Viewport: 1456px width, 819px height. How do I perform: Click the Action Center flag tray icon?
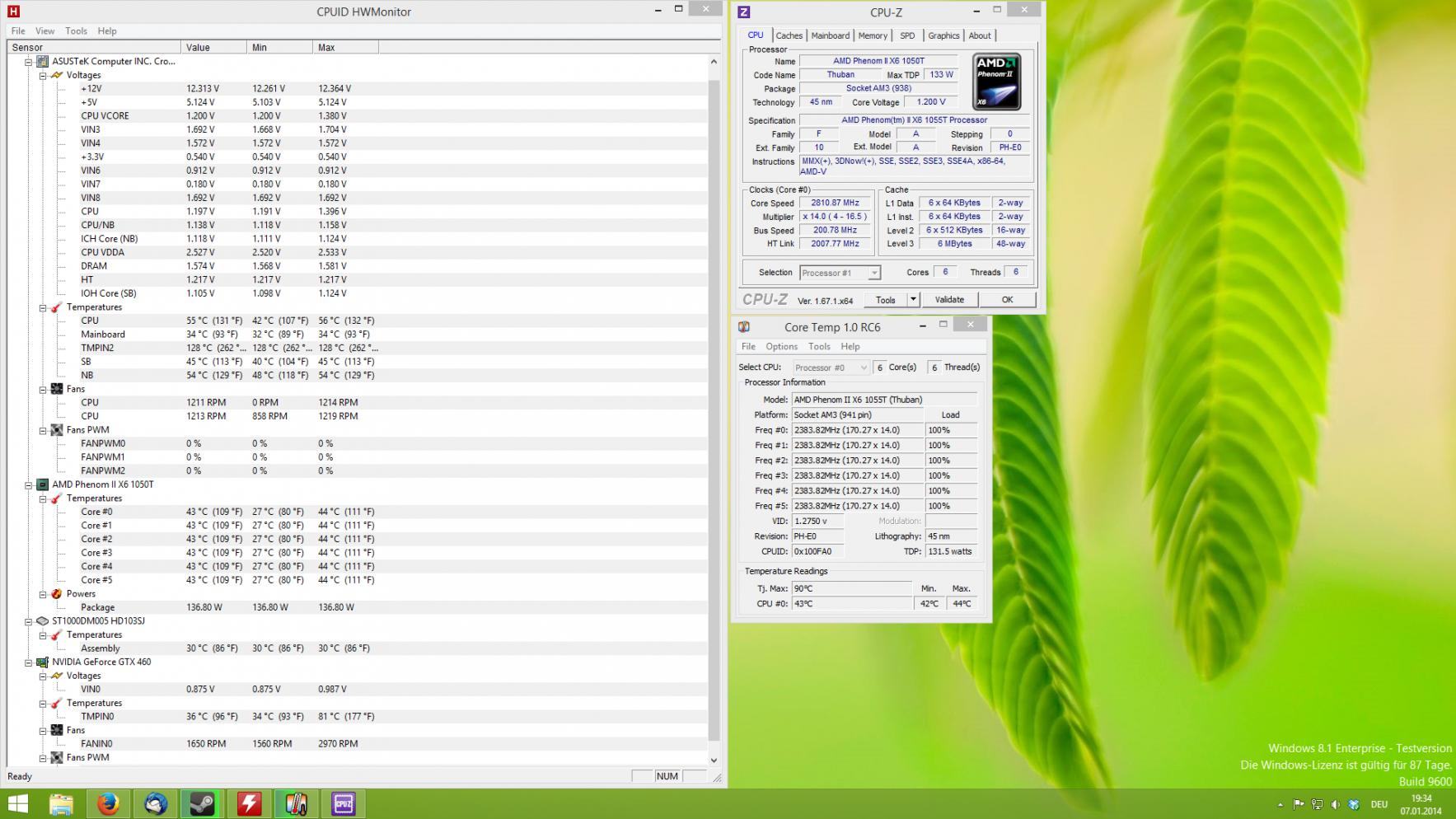pyautogui.click(x=1299, y=804)
